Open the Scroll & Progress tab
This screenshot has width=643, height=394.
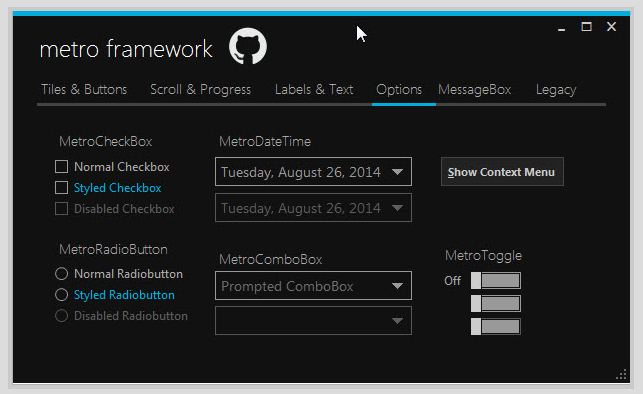(x=200, y=89)
